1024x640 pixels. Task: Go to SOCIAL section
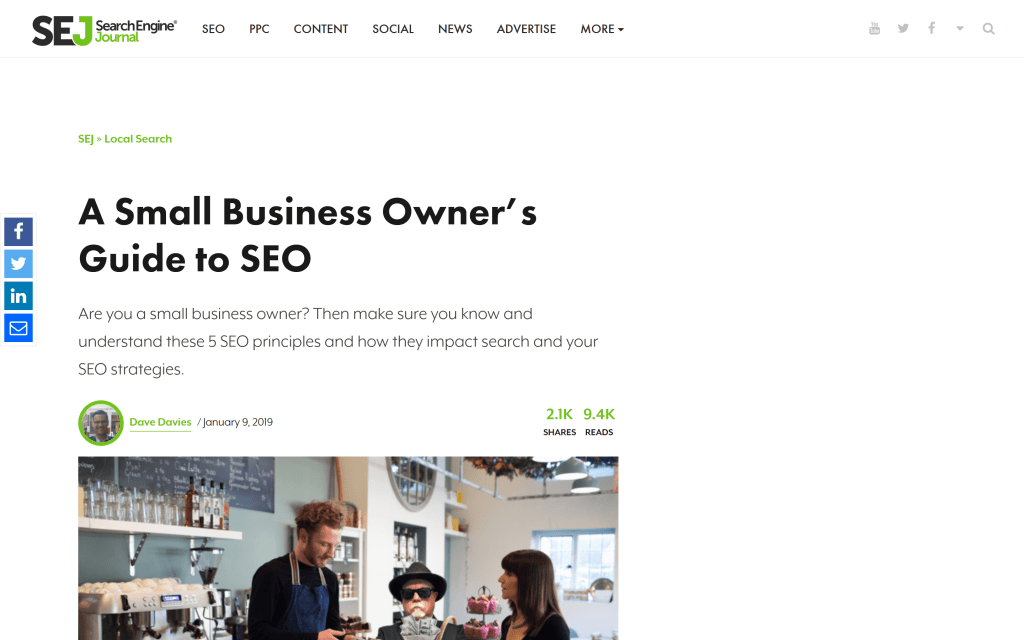393,29
